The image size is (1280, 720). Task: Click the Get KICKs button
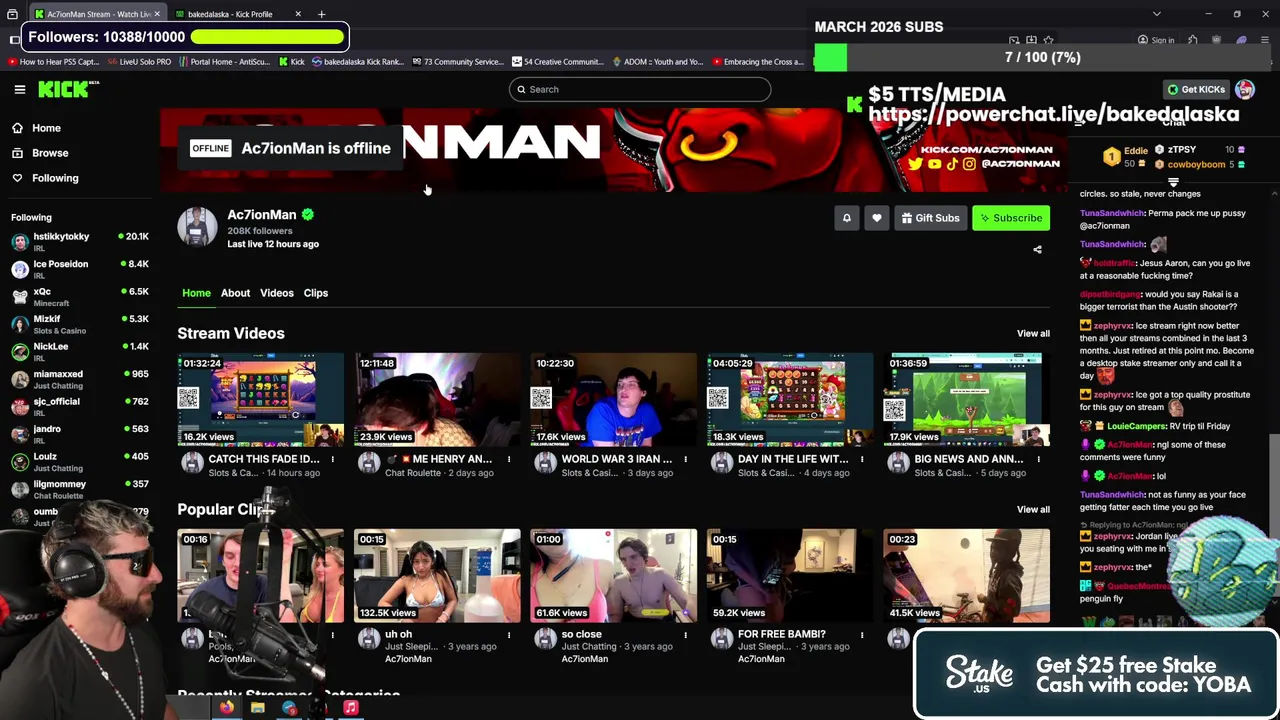click(1195, 89)
